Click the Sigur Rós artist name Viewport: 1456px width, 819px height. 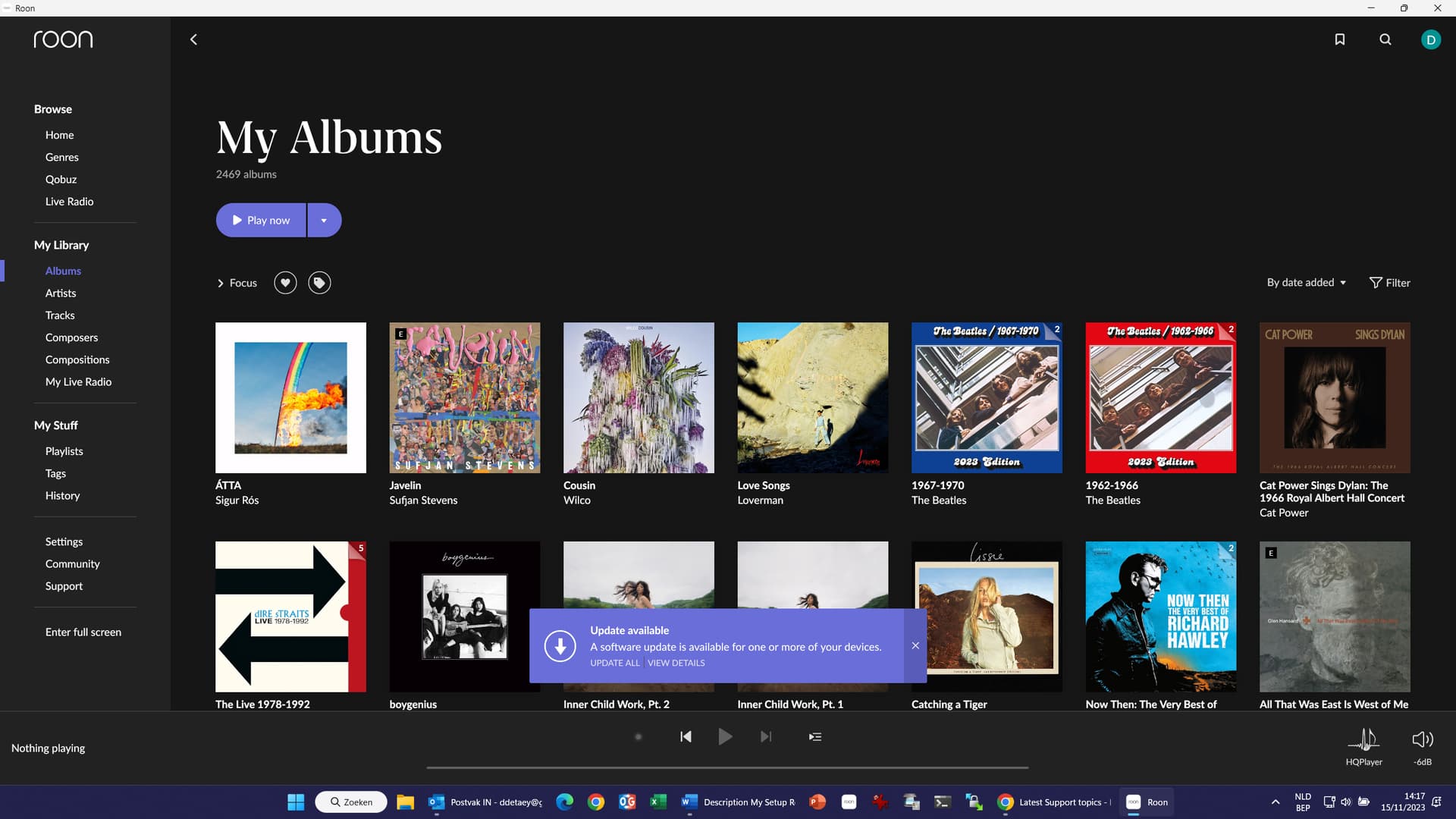pyautogui.click(x=237, y=500)
